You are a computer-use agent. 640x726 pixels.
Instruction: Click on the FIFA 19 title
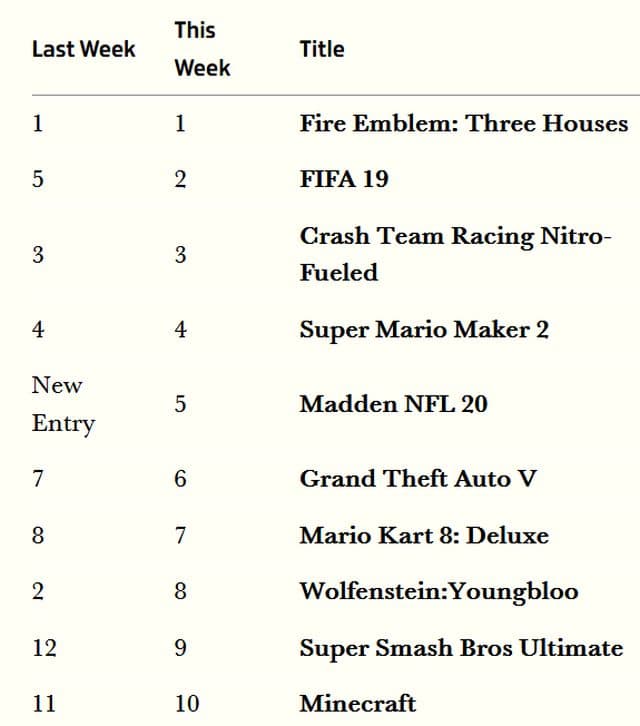(x=343, y=180)
